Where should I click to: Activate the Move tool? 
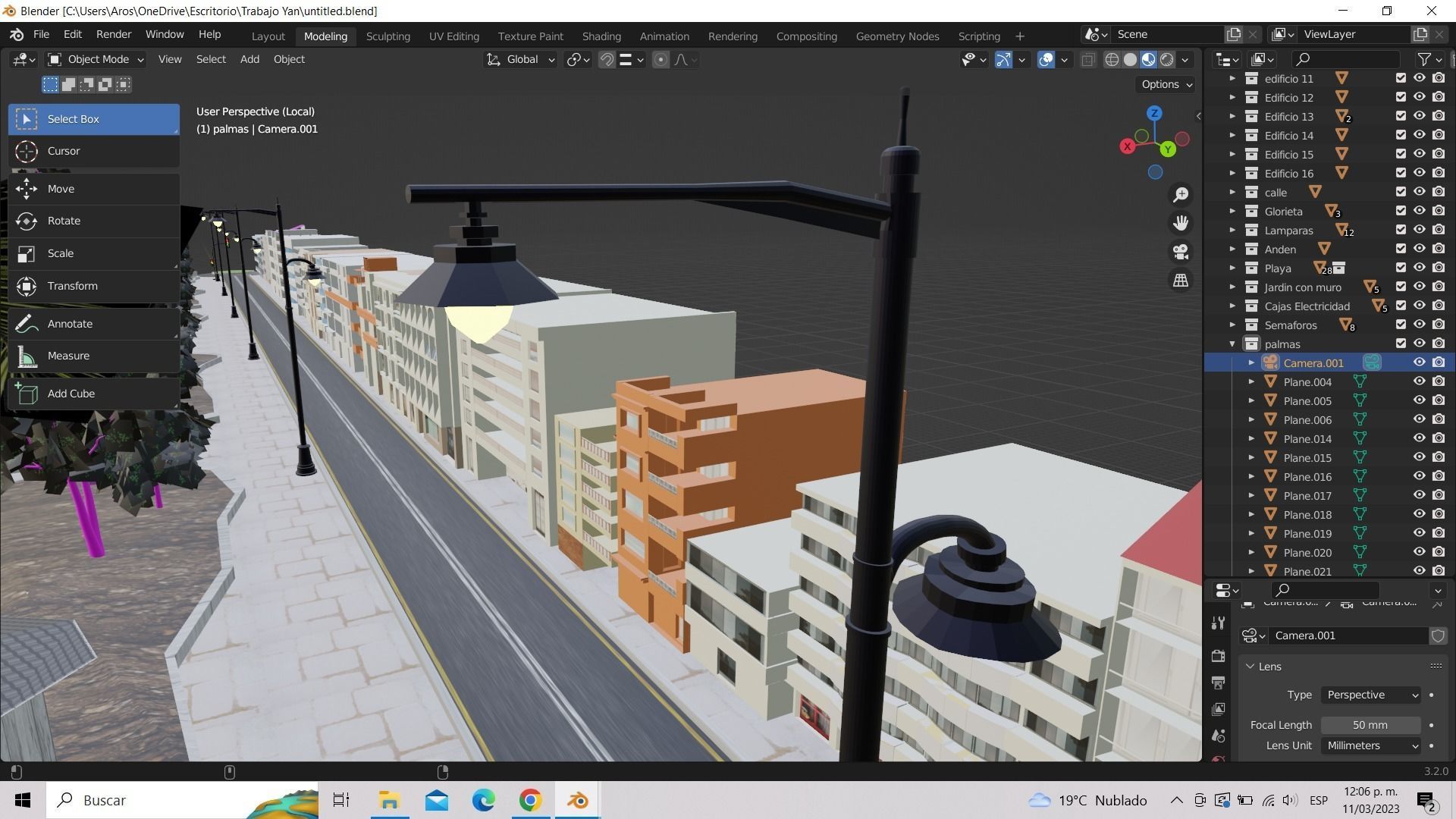93,189
